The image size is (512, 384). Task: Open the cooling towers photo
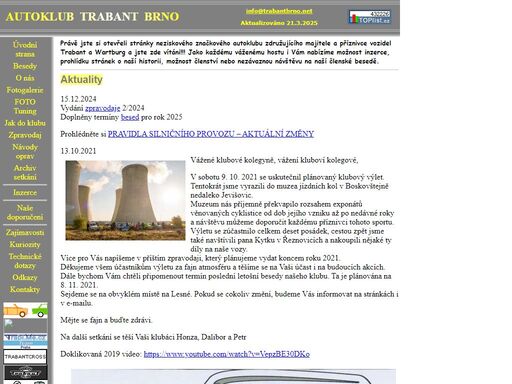click(x=125, y=200)
